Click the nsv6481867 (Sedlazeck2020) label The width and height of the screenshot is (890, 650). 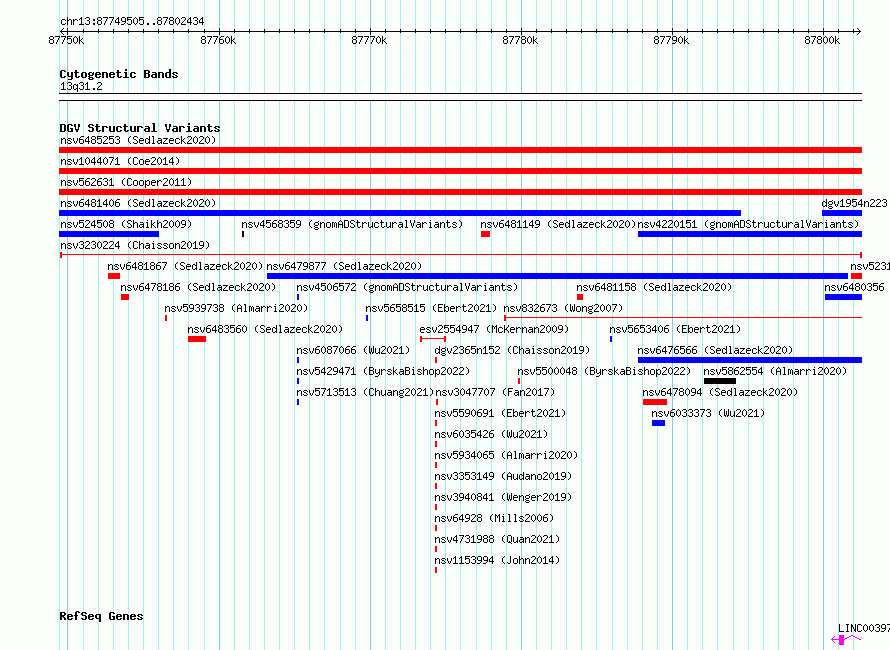click(185, 266)
